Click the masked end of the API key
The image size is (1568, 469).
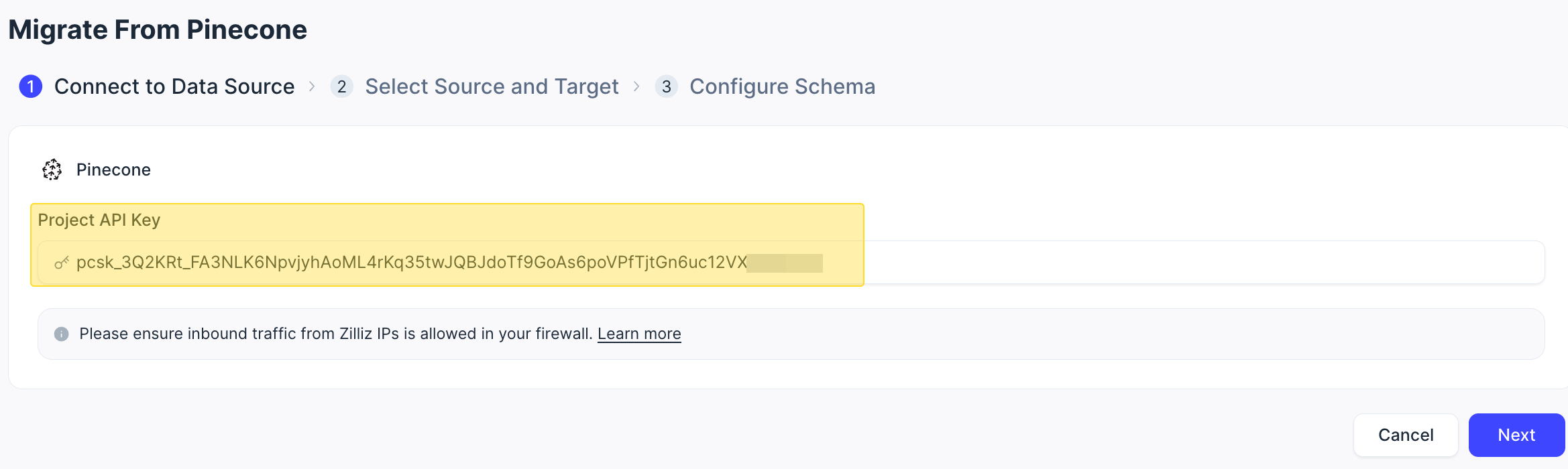[x=785, y=263]
